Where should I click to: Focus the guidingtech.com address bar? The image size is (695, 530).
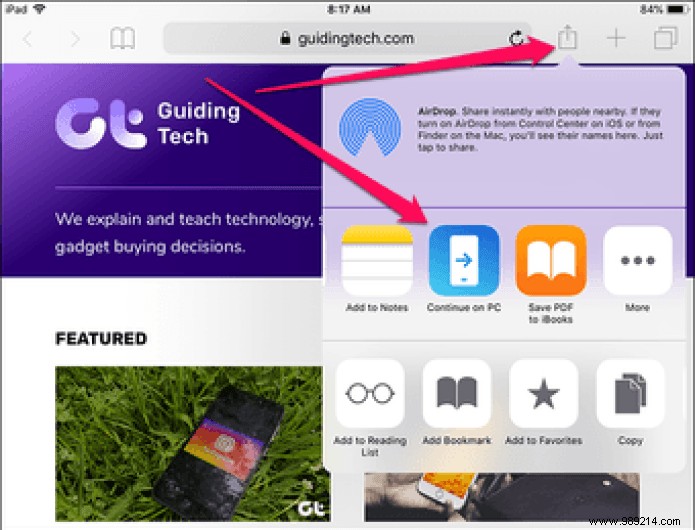[x=347, y=39]
